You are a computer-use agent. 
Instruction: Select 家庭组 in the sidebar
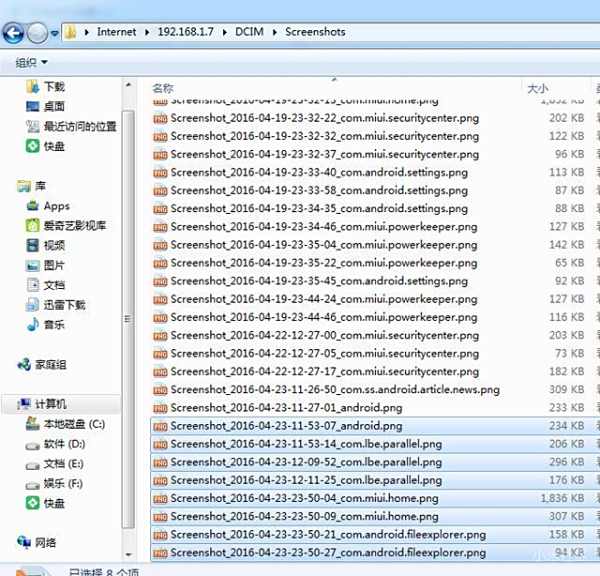(50, 364)
